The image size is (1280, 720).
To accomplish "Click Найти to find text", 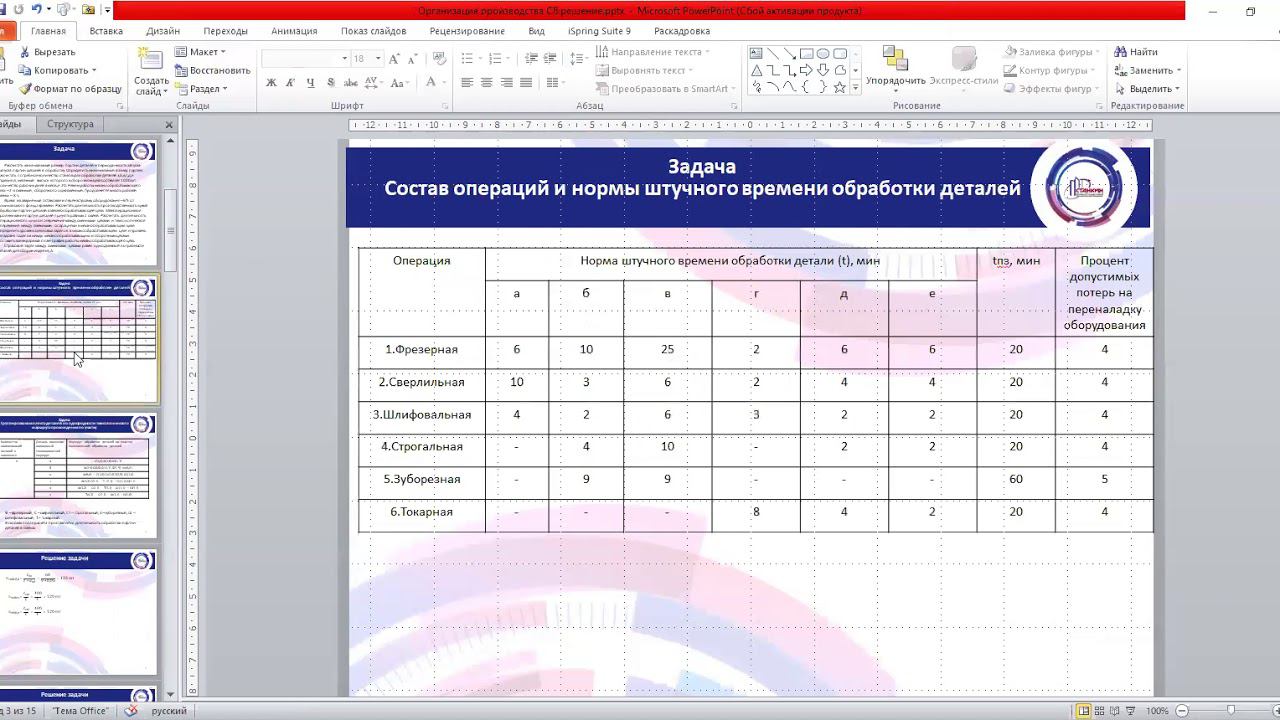I will [x=1136, y=52].
